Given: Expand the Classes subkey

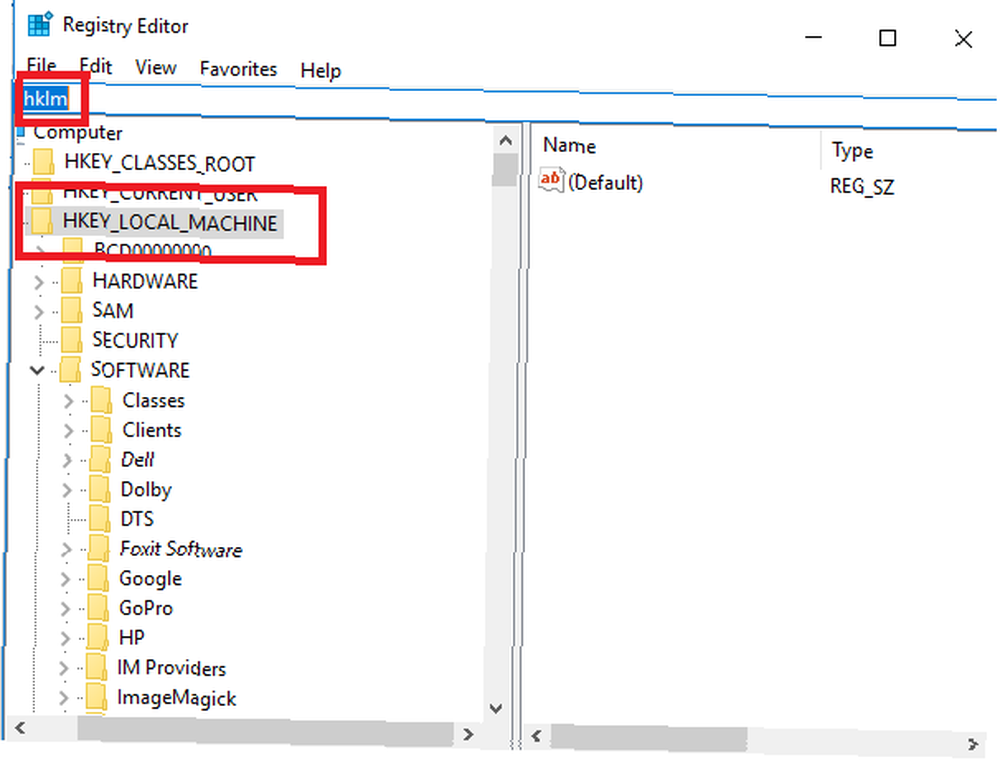Looking at the screenshot, I should coord(68,400).
